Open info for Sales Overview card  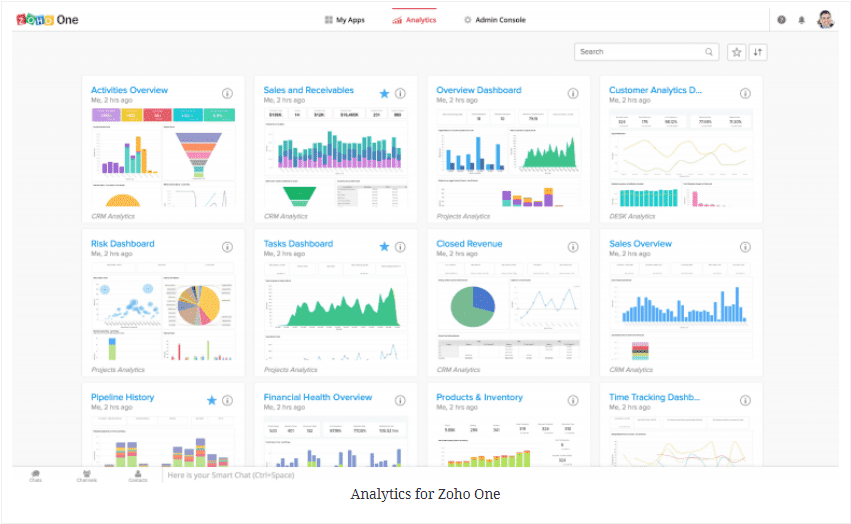pos(745,247)
